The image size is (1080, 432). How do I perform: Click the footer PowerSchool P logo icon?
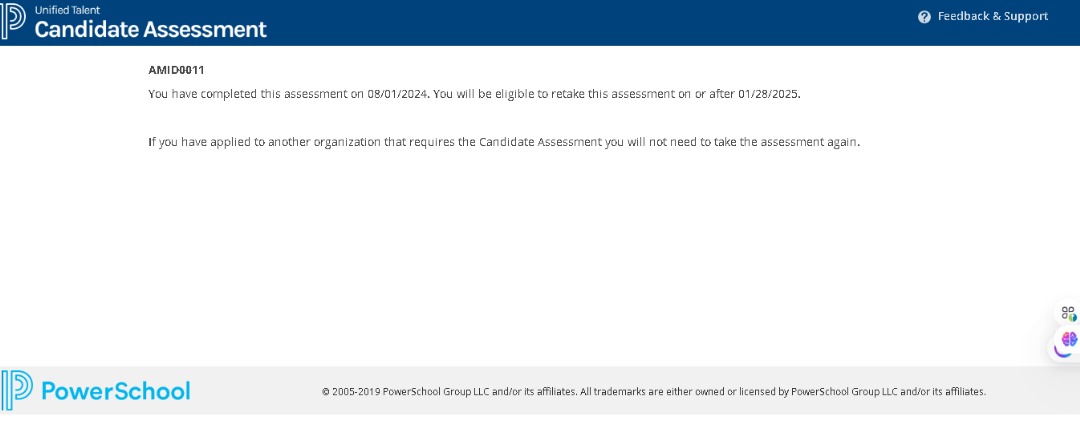pos(17,390)
